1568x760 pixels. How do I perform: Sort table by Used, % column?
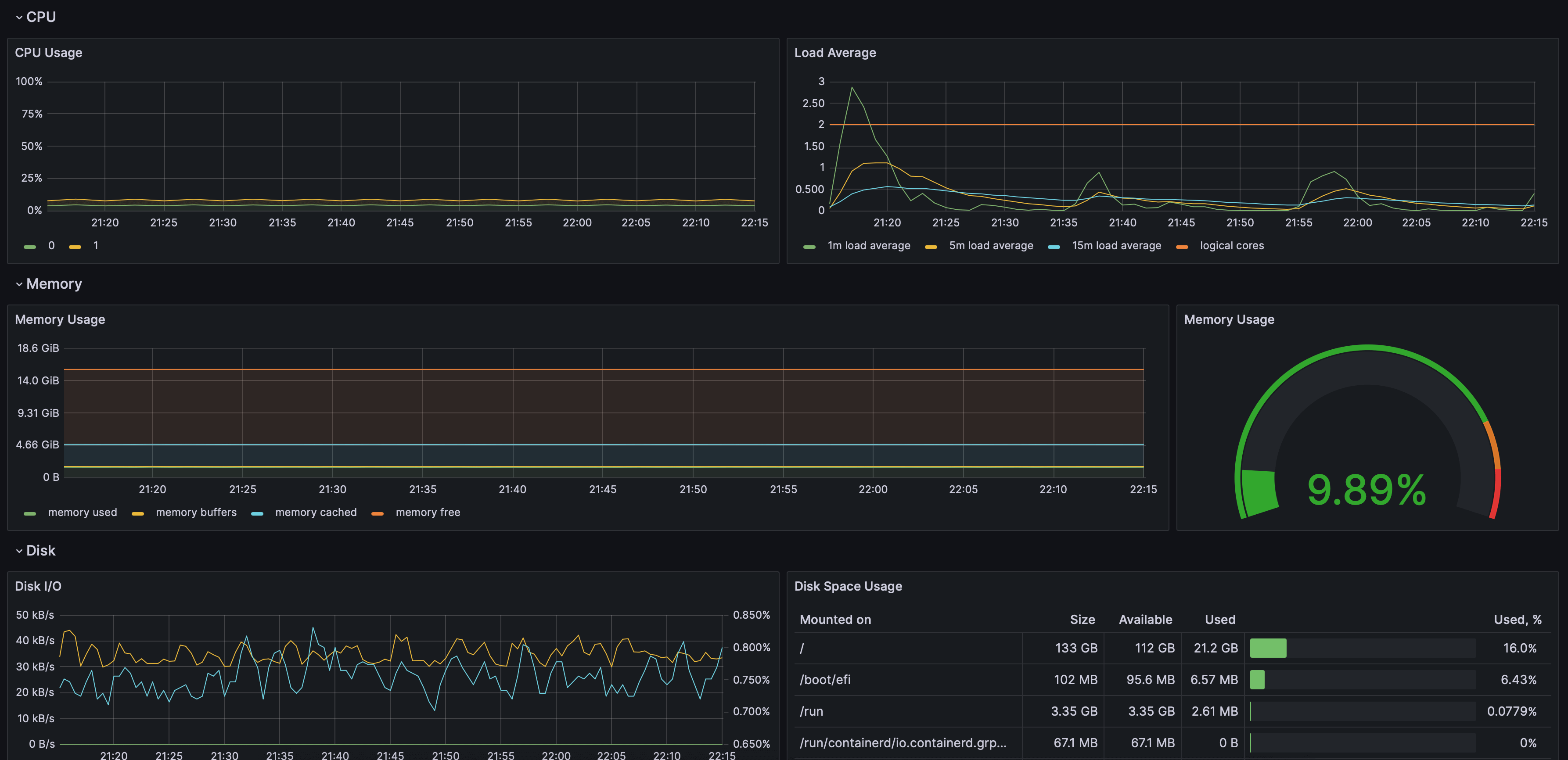(x=1518, y=620)
